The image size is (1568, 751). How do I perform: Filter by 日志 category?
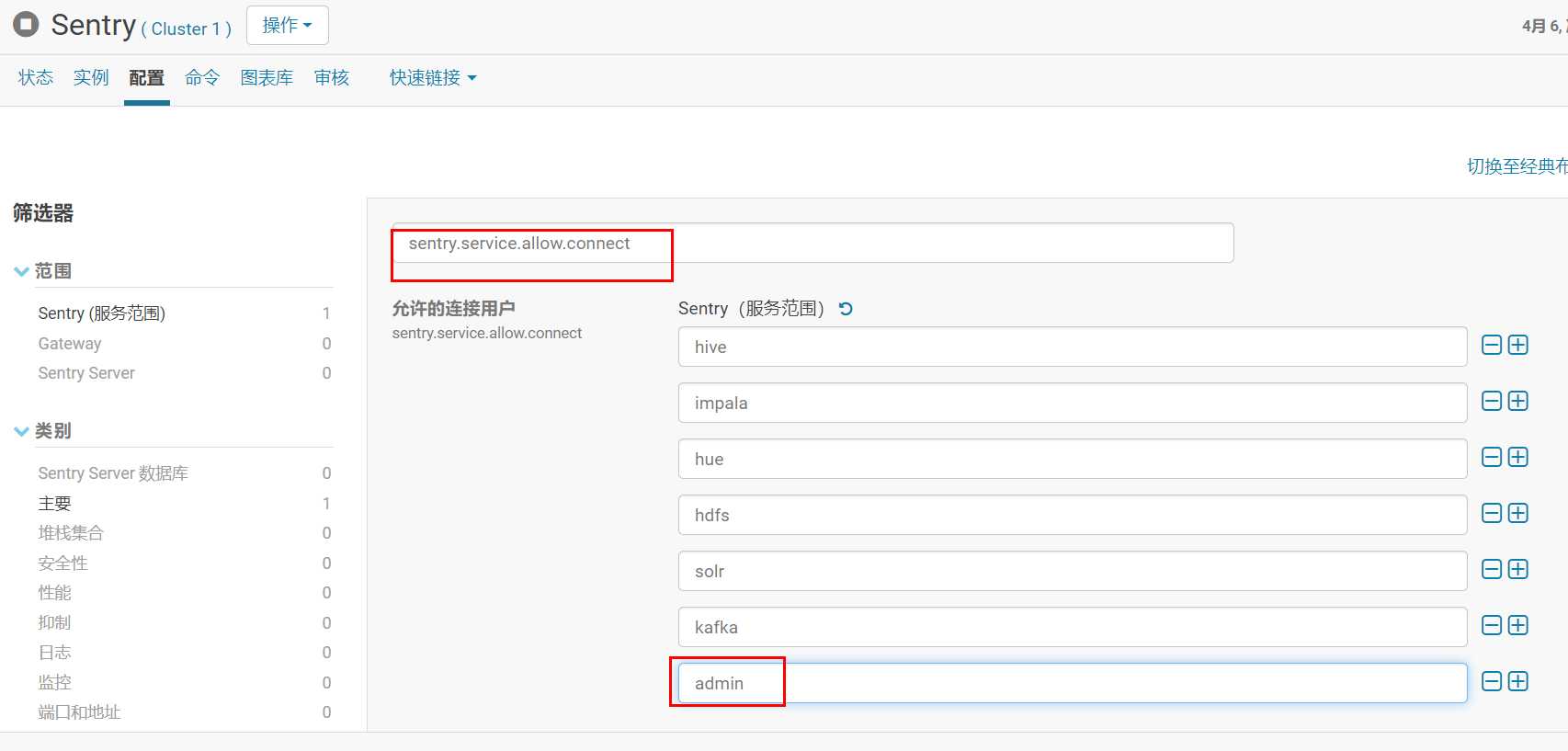click(54, 653)
